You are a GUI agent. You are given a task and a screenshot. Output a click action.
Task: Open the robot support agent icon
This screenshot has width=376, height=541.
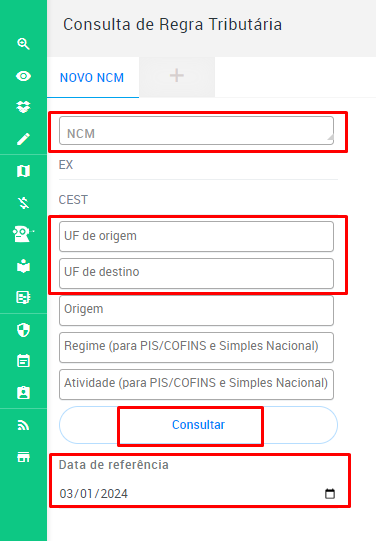click(x=23, y=234)
